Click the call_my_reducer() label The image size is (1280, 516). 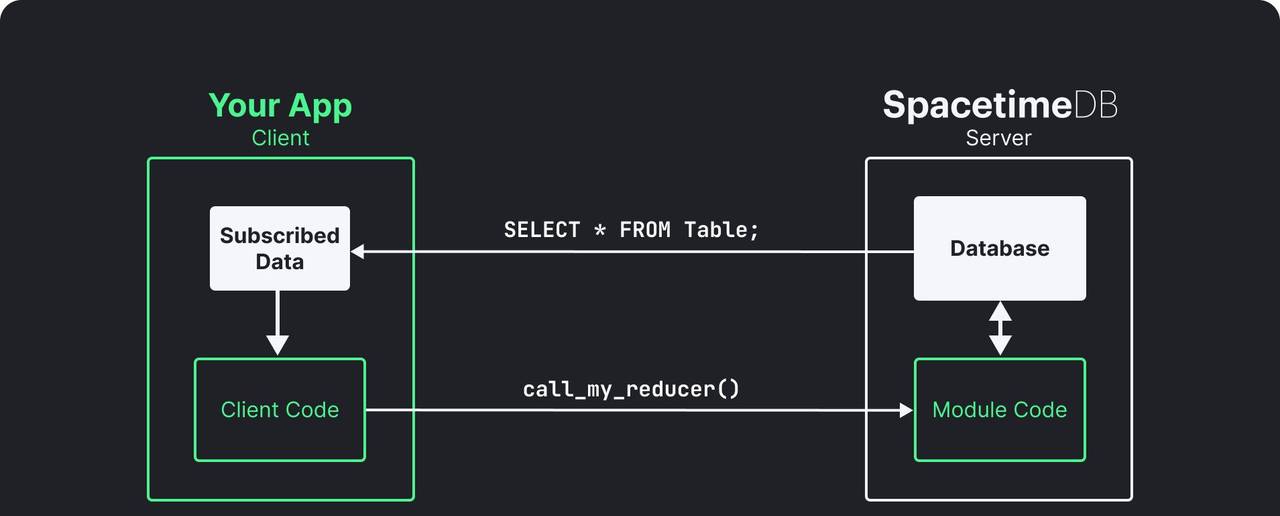(x=631, y=388)
